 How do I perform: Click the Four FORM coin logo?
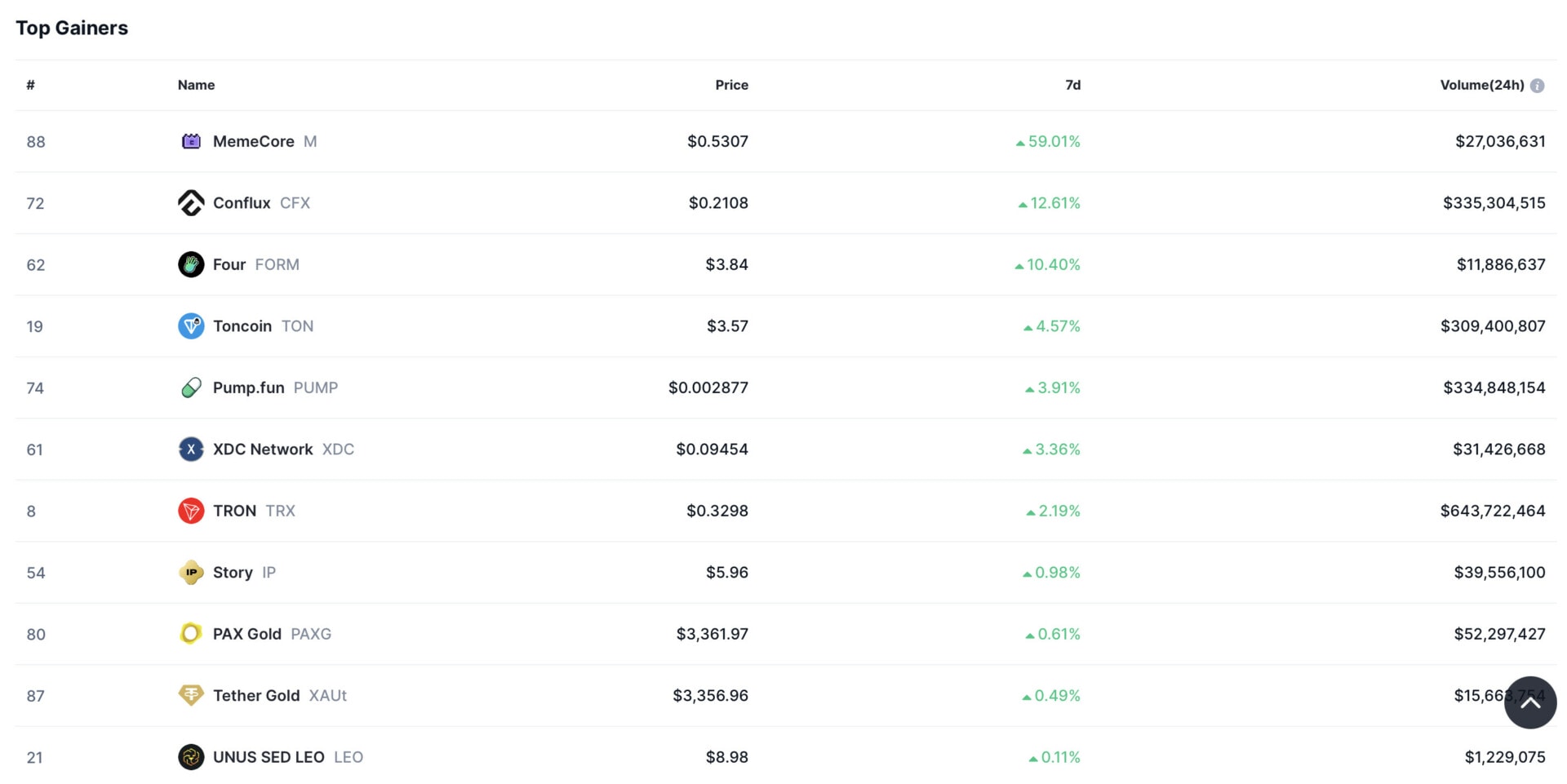(191, 264)
